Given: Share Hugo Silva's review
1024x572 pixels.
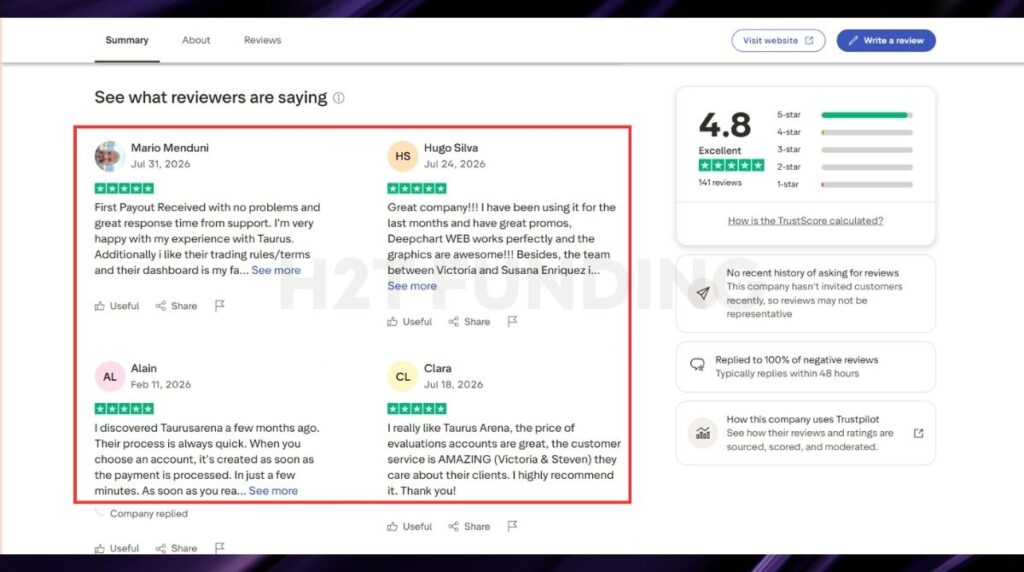Looking at the screenshot, I should [469, 321].
